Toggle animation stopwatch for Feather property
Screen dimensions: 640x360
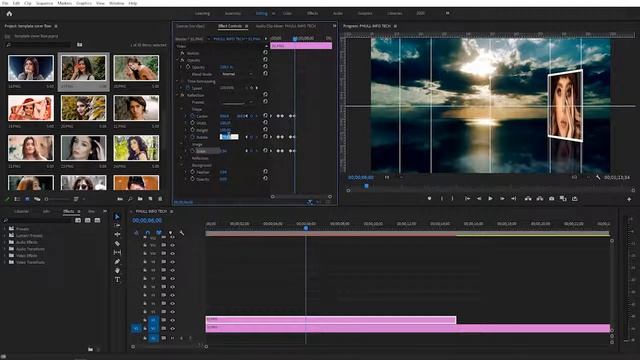pyautogui.click(x=192, y=172)
